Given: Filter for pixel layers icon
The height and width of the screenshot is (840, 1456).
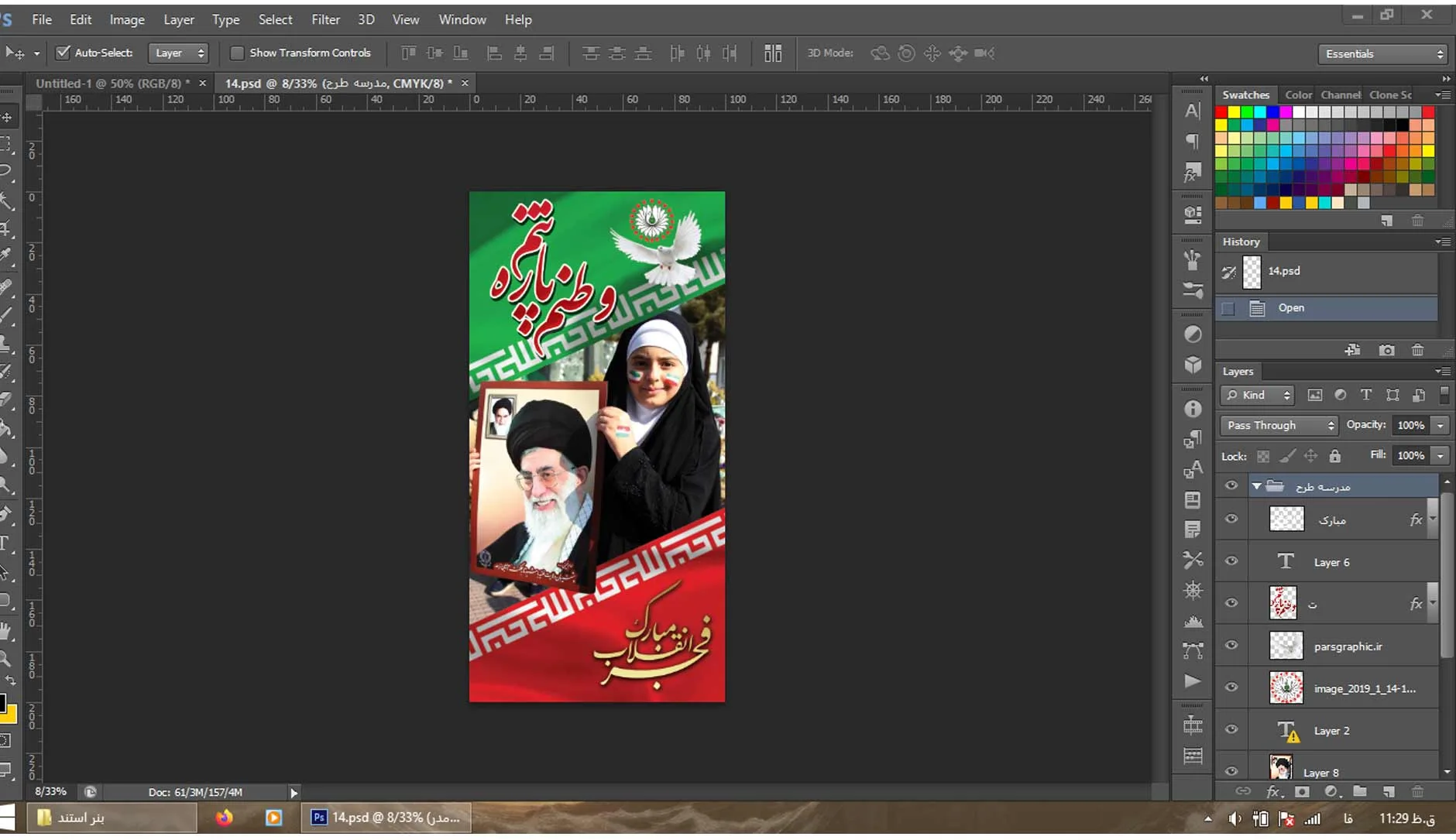Looking at the screenshot, I should [1315, 395].
